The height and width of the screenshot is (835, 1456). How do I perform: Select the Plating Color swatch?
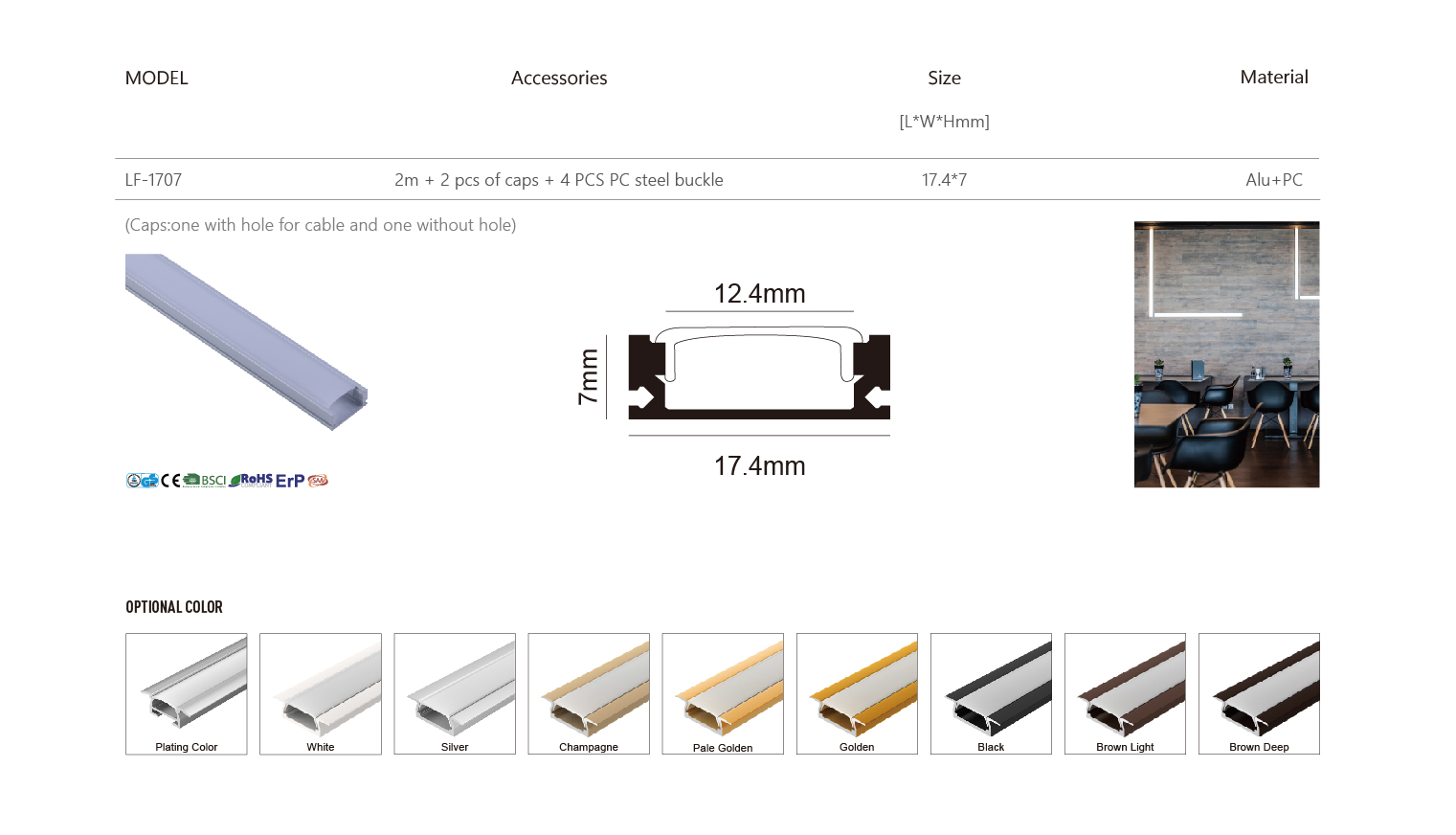(x=187, y=693)
